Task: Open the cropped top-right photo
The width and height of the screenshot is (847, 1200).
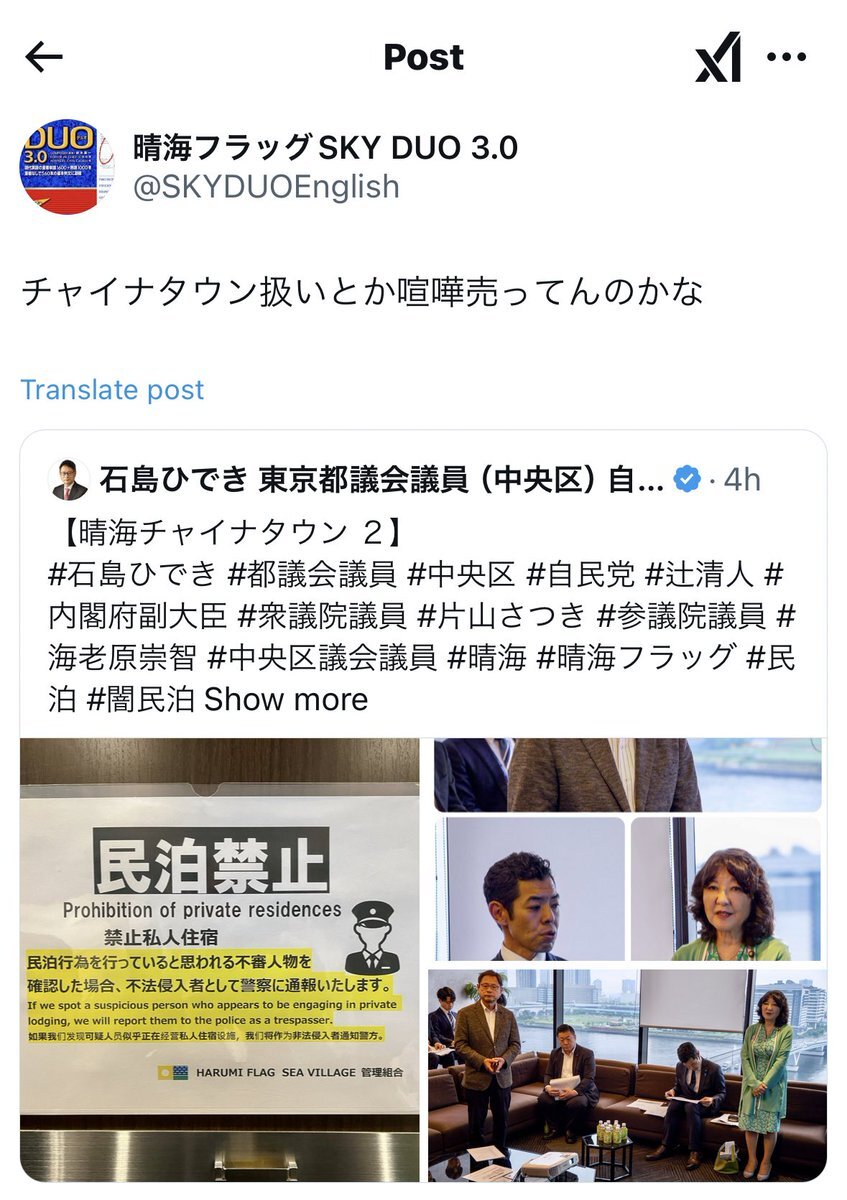Action: tap(628, 775)
